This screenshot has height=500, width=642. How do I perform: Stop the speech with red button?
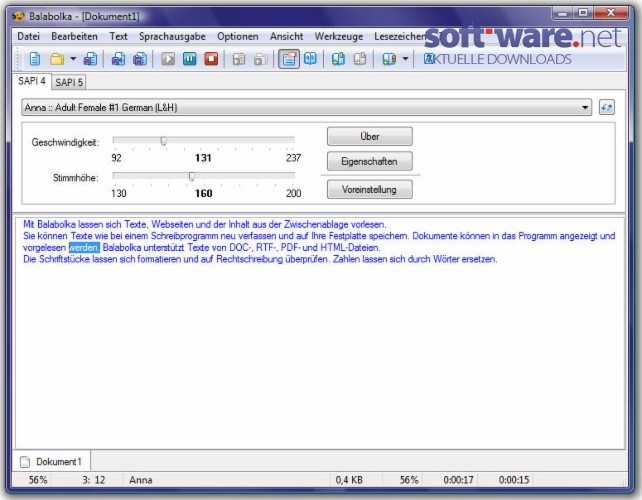[x=211, y=59]
